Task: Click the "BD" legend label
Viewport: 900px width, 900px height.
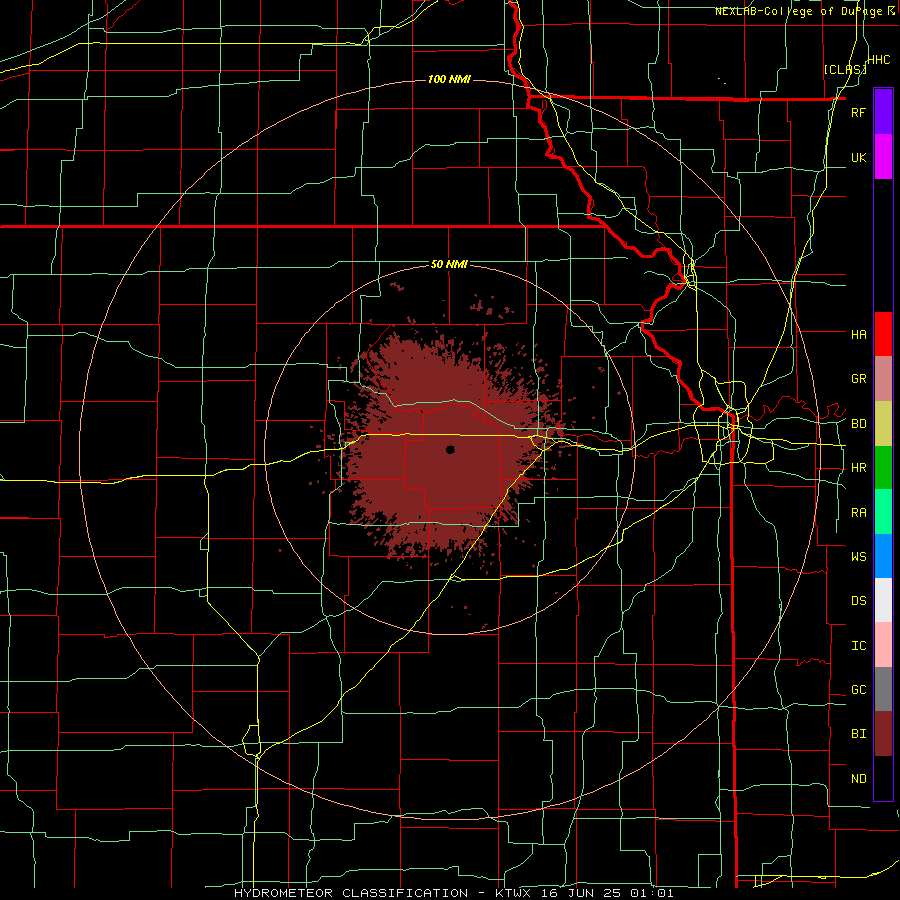Action: pyautogui.click(x=858, y=424)
